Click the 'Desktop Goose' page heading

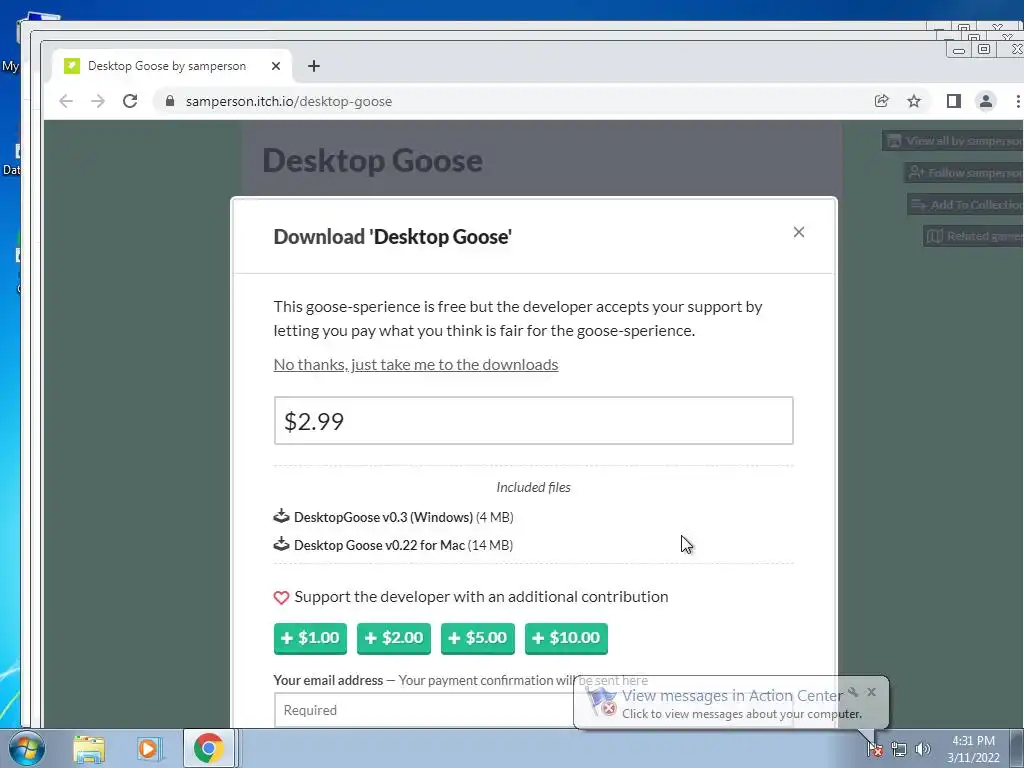coord(372,160)
